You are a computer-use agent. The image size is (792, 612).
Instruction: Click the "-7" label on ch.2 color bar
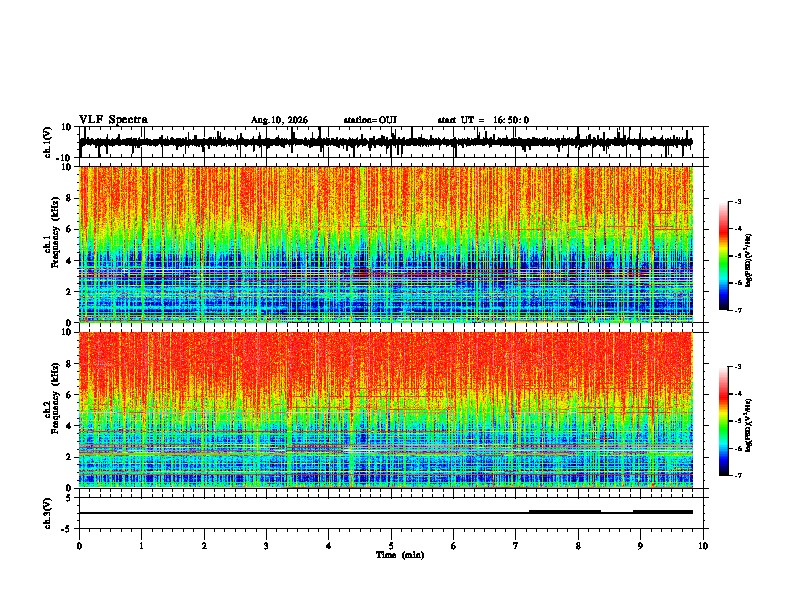[x=737, y=475]
